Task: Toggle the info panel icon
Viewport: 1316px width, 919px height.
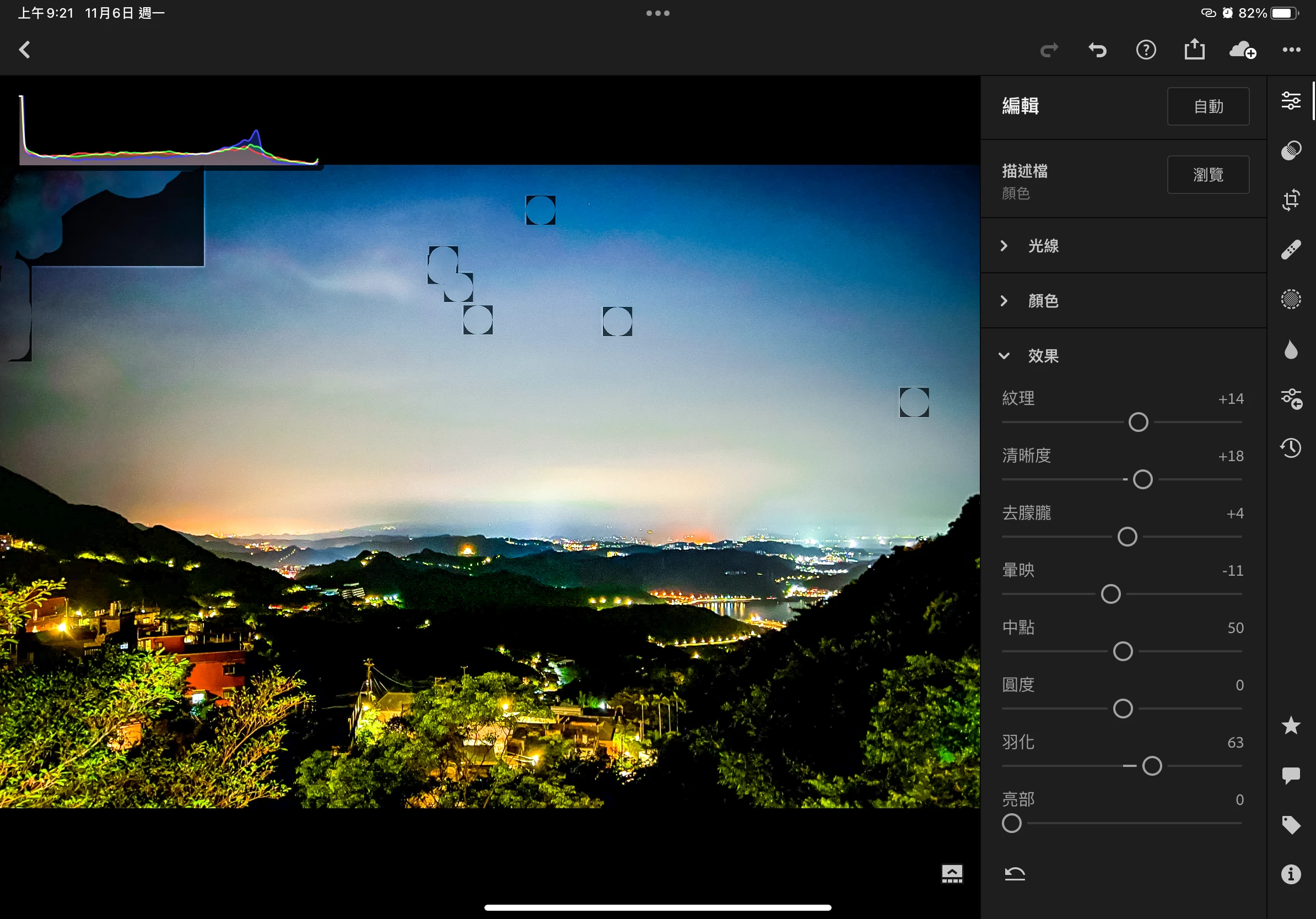Action: [x=1291, y=874]
